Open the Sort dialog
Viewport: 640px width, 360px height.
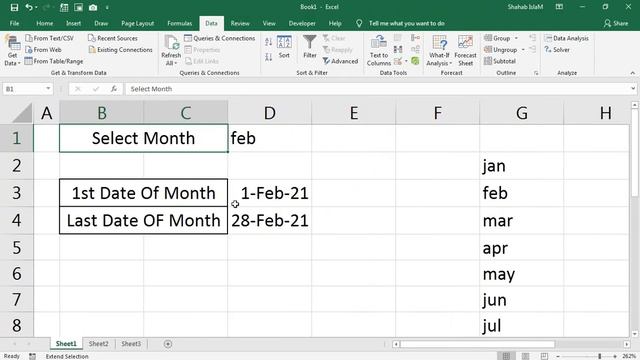coord(284,47)
